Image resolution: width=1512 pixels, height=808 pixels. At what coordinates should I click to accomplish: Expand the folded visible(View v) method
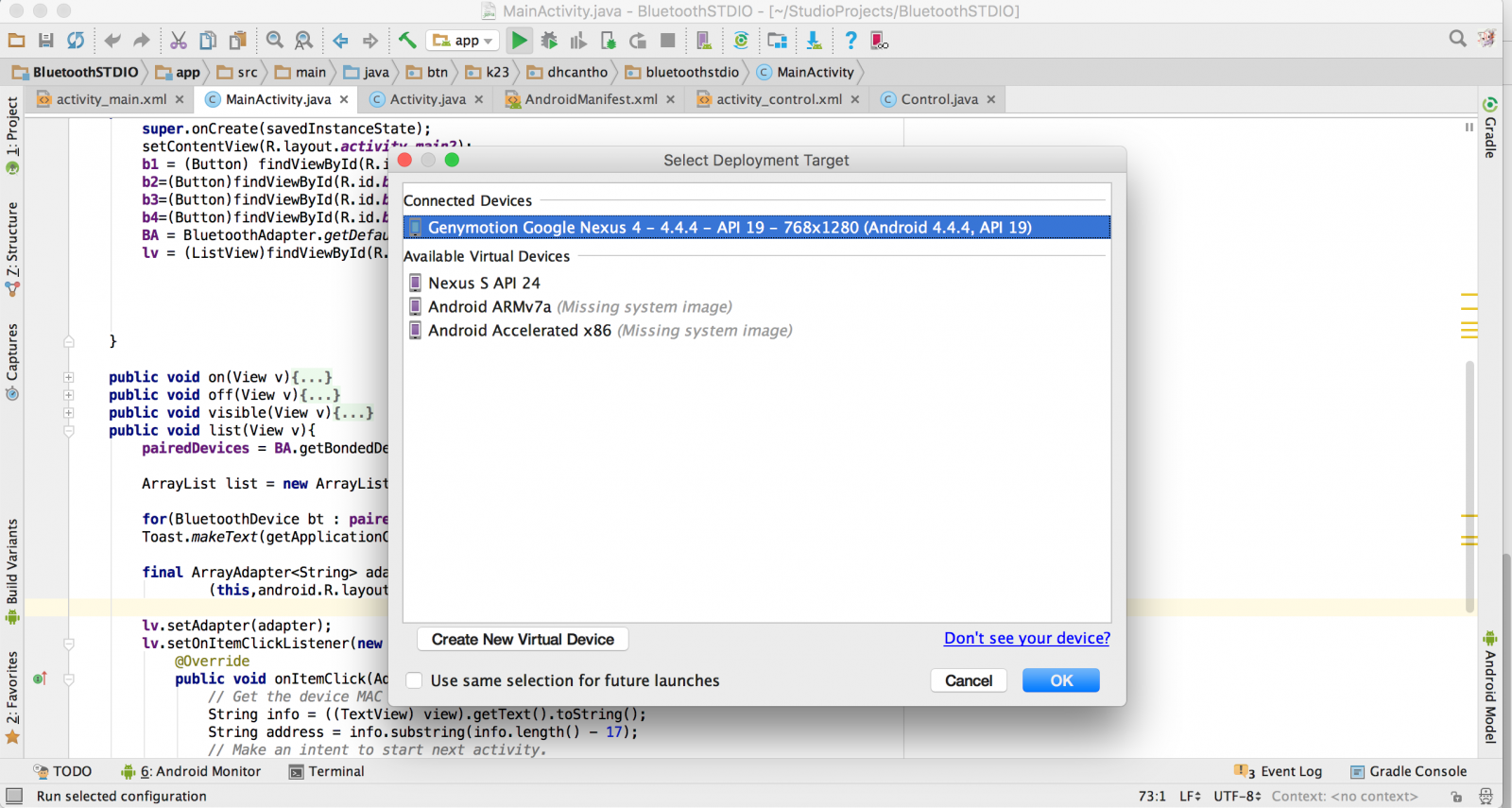[x=69, y=413]
